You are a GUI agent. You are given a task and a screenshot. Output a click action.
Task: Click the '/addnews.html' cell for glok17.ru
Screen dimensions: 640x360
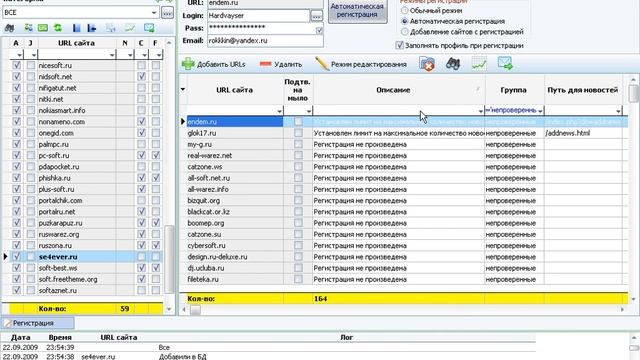click(x=583, y=133)
